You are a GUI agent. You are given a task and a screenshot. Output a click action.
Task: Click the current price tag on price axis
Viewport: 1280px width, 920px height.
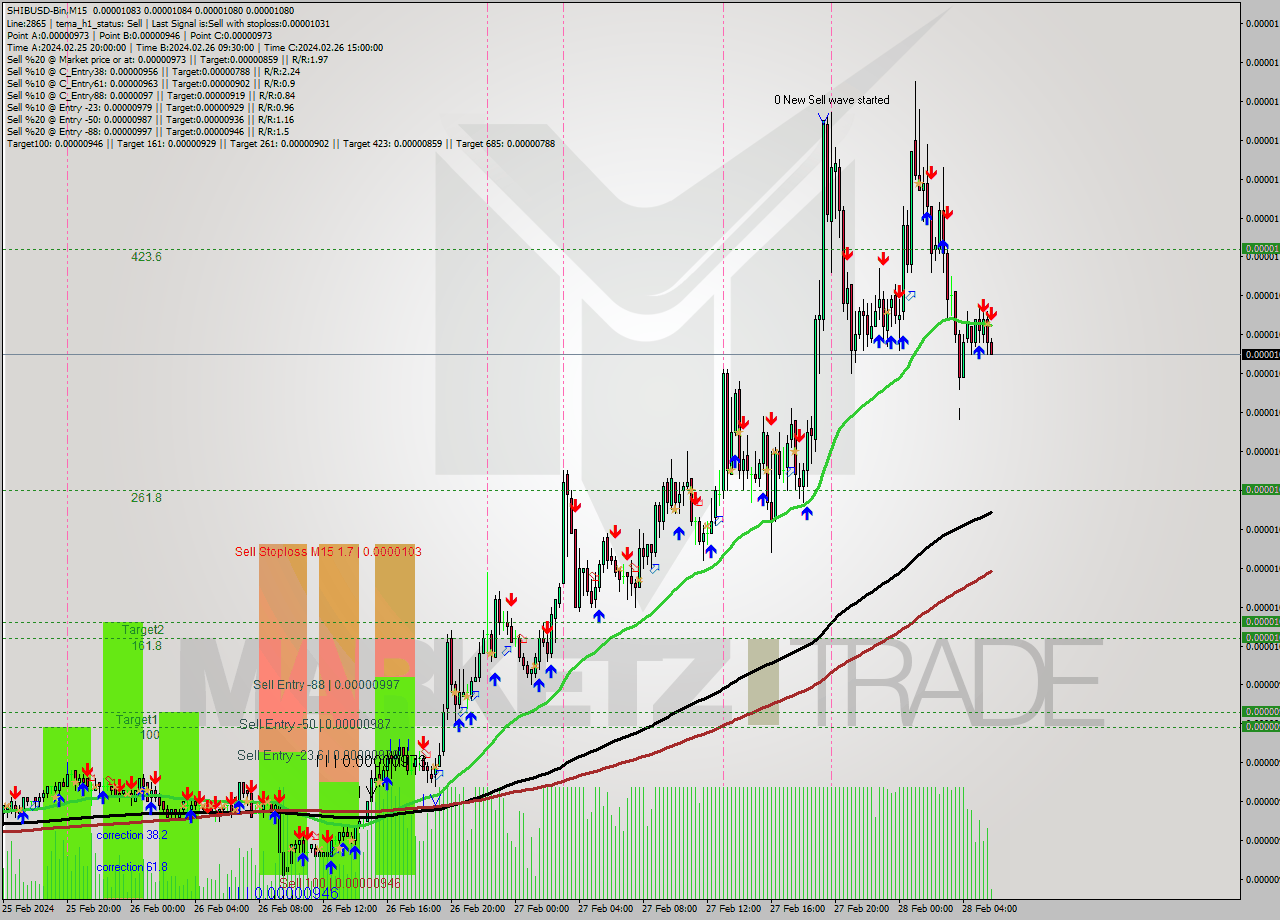(1259, 355)
